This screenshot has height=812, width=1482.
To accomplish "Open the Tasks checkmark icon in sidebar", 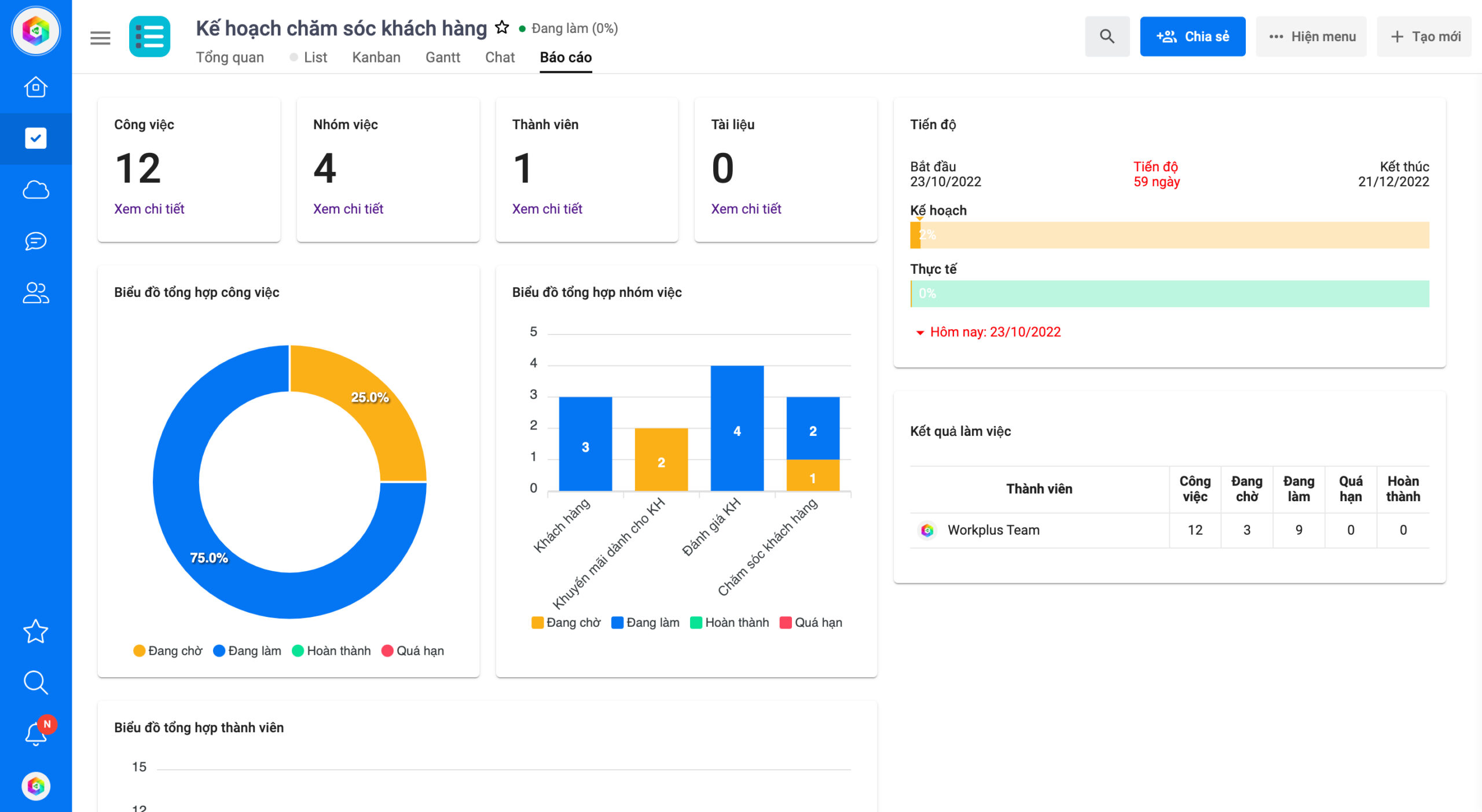I will (x=36, y=138).
